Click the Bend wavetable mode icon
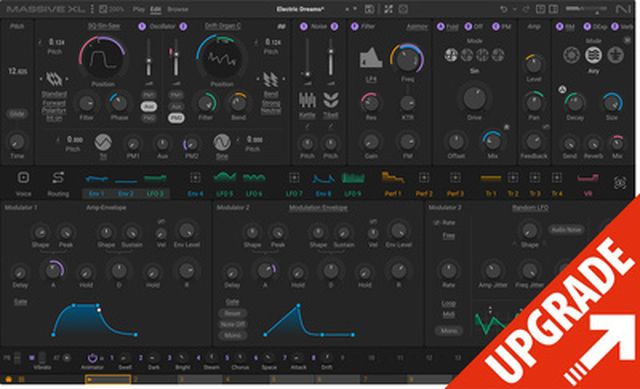 (271, 79)
